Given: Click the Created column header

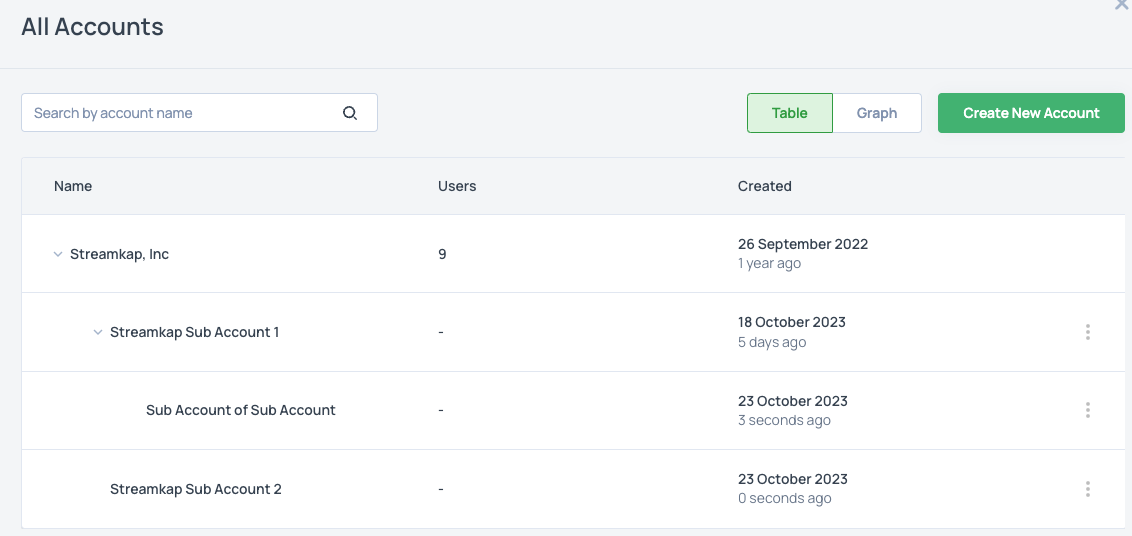Looking at the screenshot, I should coord(765,186).
